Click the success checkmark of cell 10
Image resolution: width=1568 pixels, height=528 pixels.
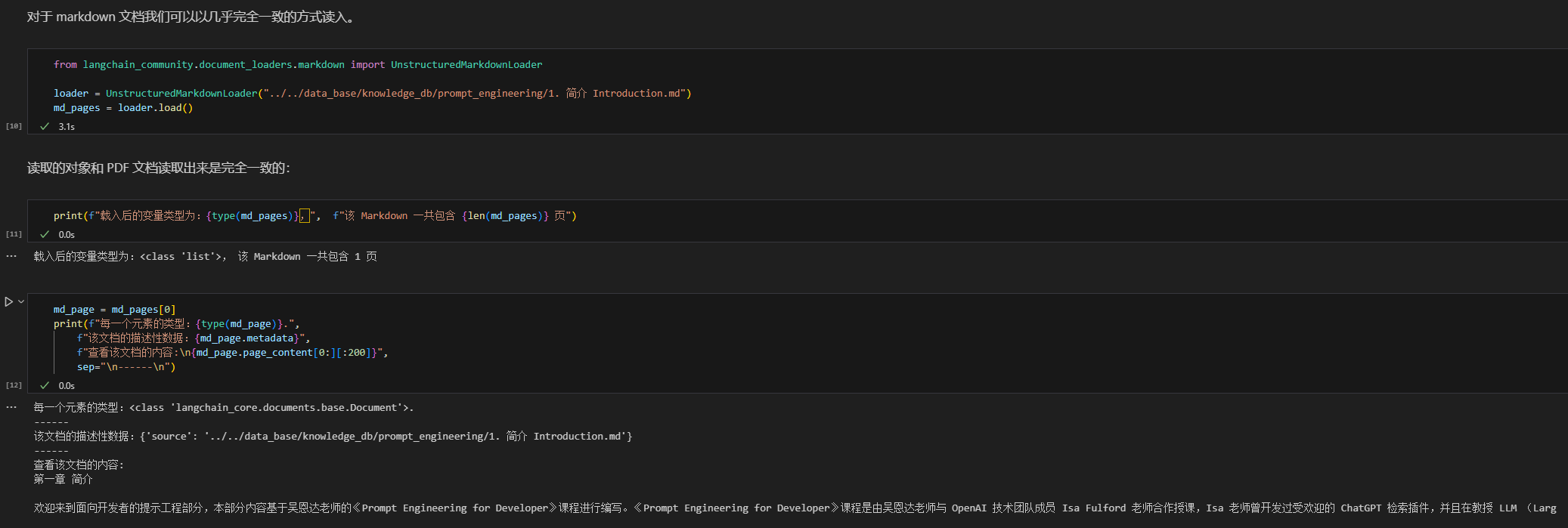[45, 126]
